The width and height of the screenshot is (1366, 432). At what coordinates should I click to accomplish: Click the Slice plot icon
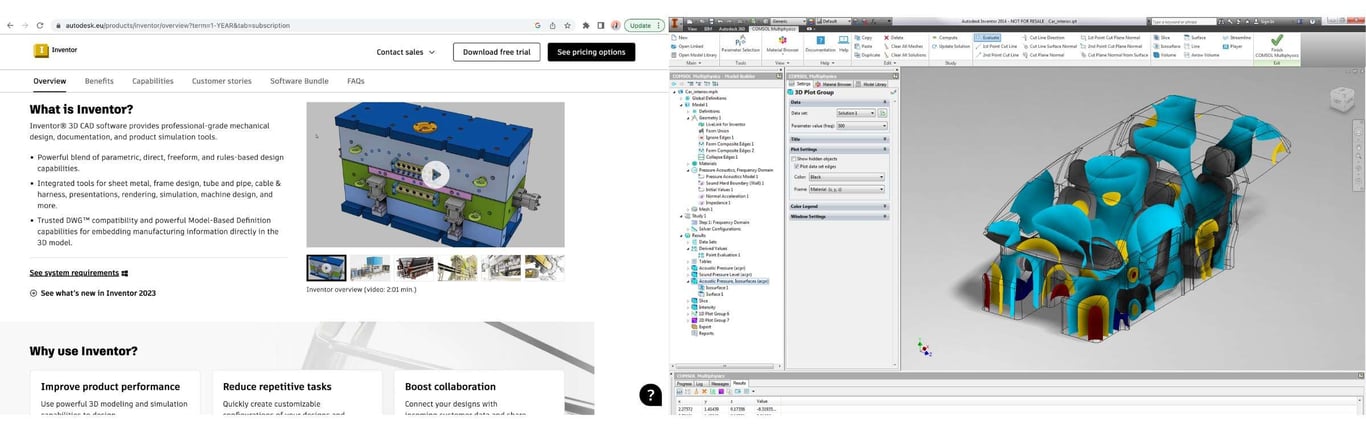[1155, 37]
